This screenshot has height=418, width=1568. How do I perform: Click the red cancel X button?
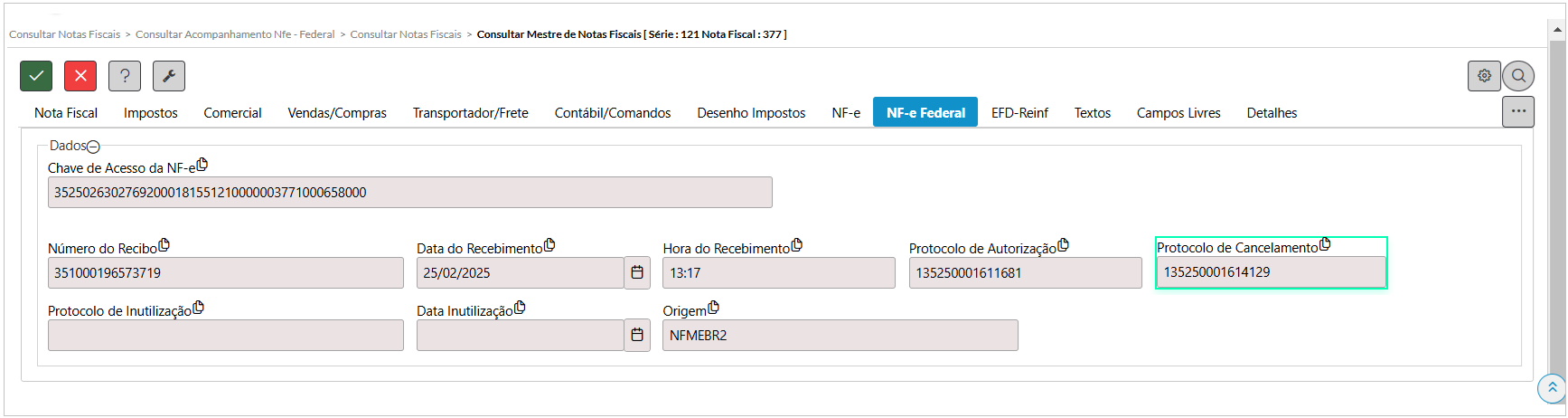[x=80, y=76]
